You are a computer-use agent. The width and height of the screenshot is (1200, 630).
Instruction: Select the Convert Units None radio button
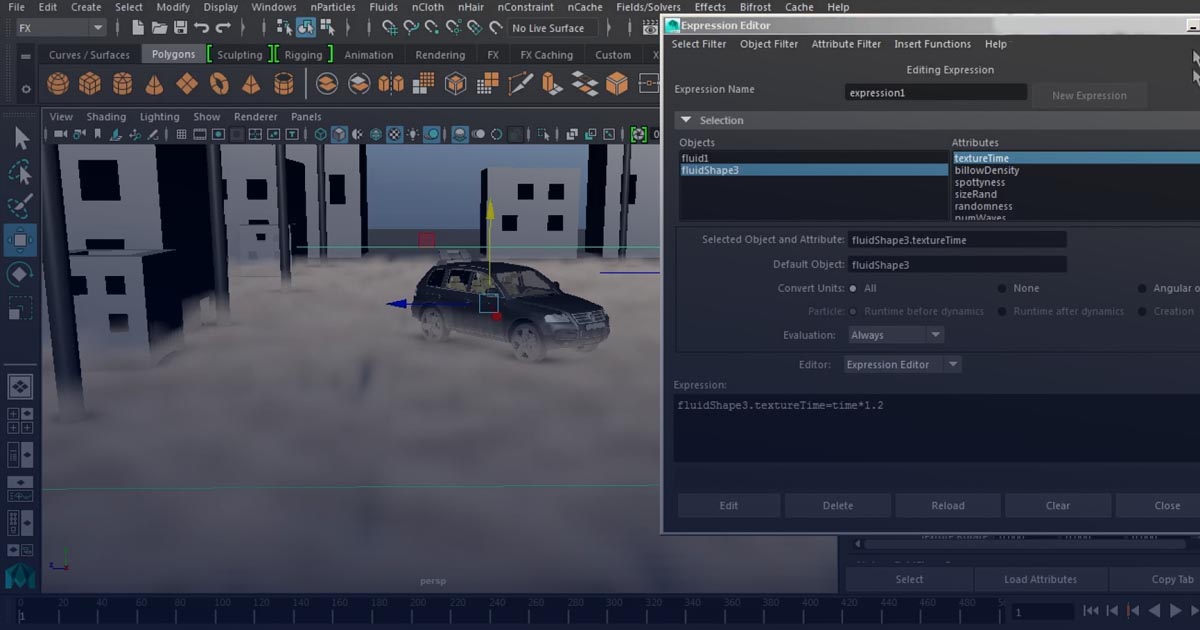(1001, 288)
